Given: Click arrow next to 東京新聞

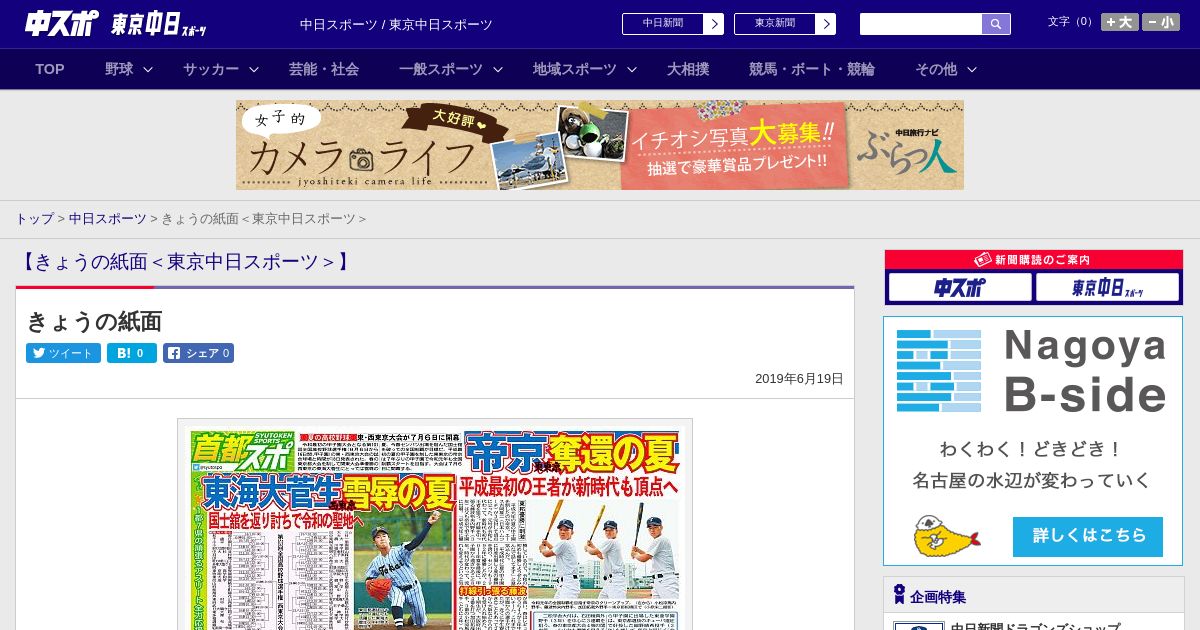Looking at the screenshot, I should click(x=826, y=24).
